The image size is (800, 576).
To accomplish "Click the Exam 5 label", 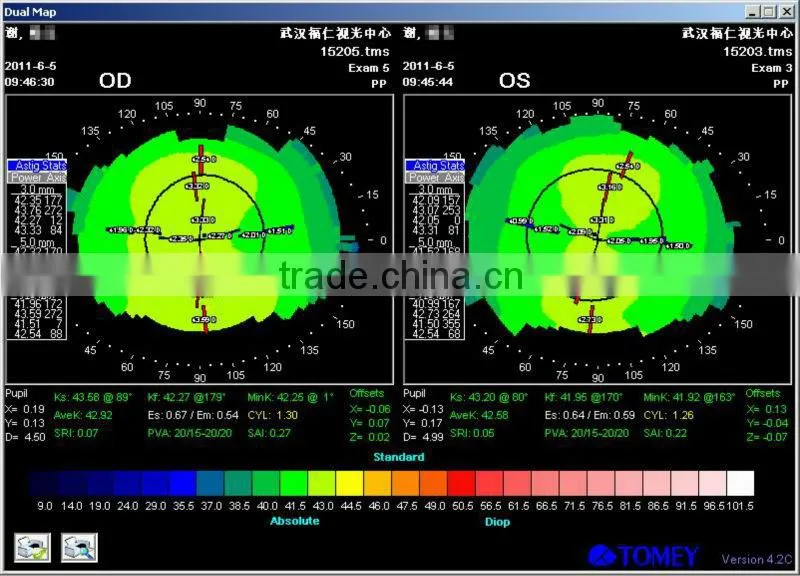I will 368,68.
